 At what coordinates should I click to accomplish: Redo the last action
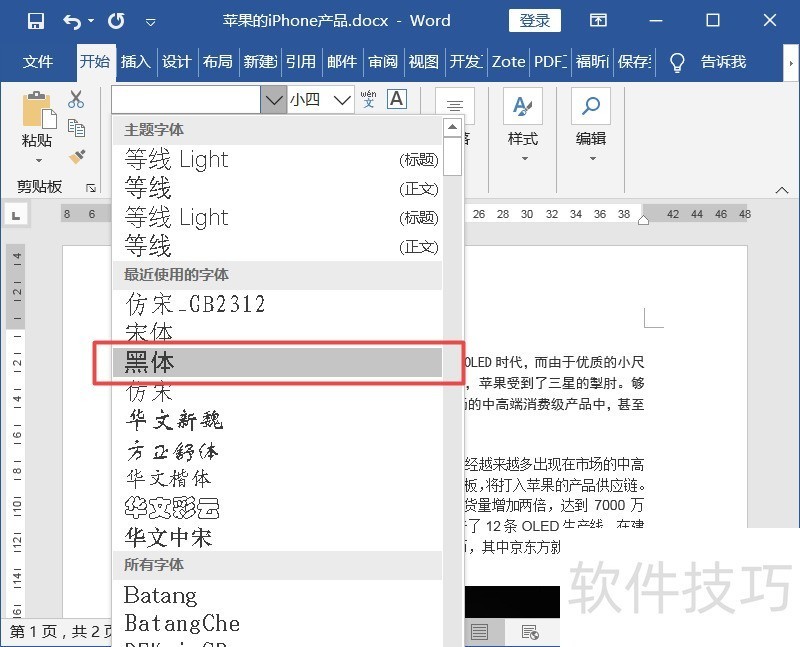[x=116, y=21]
